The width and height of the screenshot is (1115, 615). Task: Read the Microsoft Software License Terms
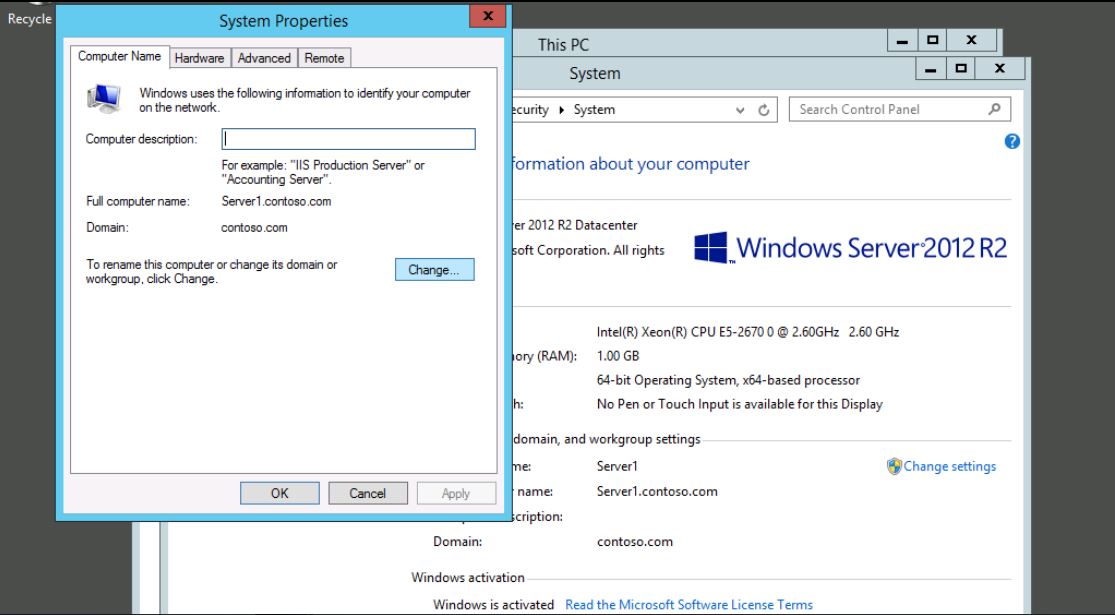click(688, 604)
